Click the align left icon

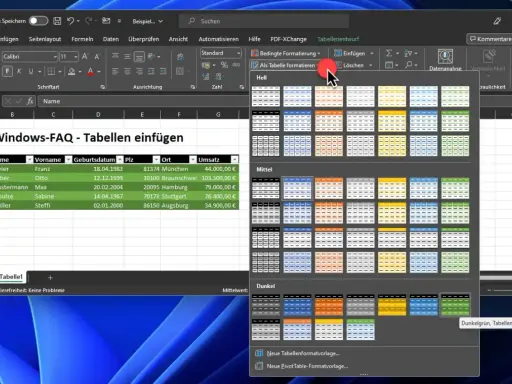115,71
